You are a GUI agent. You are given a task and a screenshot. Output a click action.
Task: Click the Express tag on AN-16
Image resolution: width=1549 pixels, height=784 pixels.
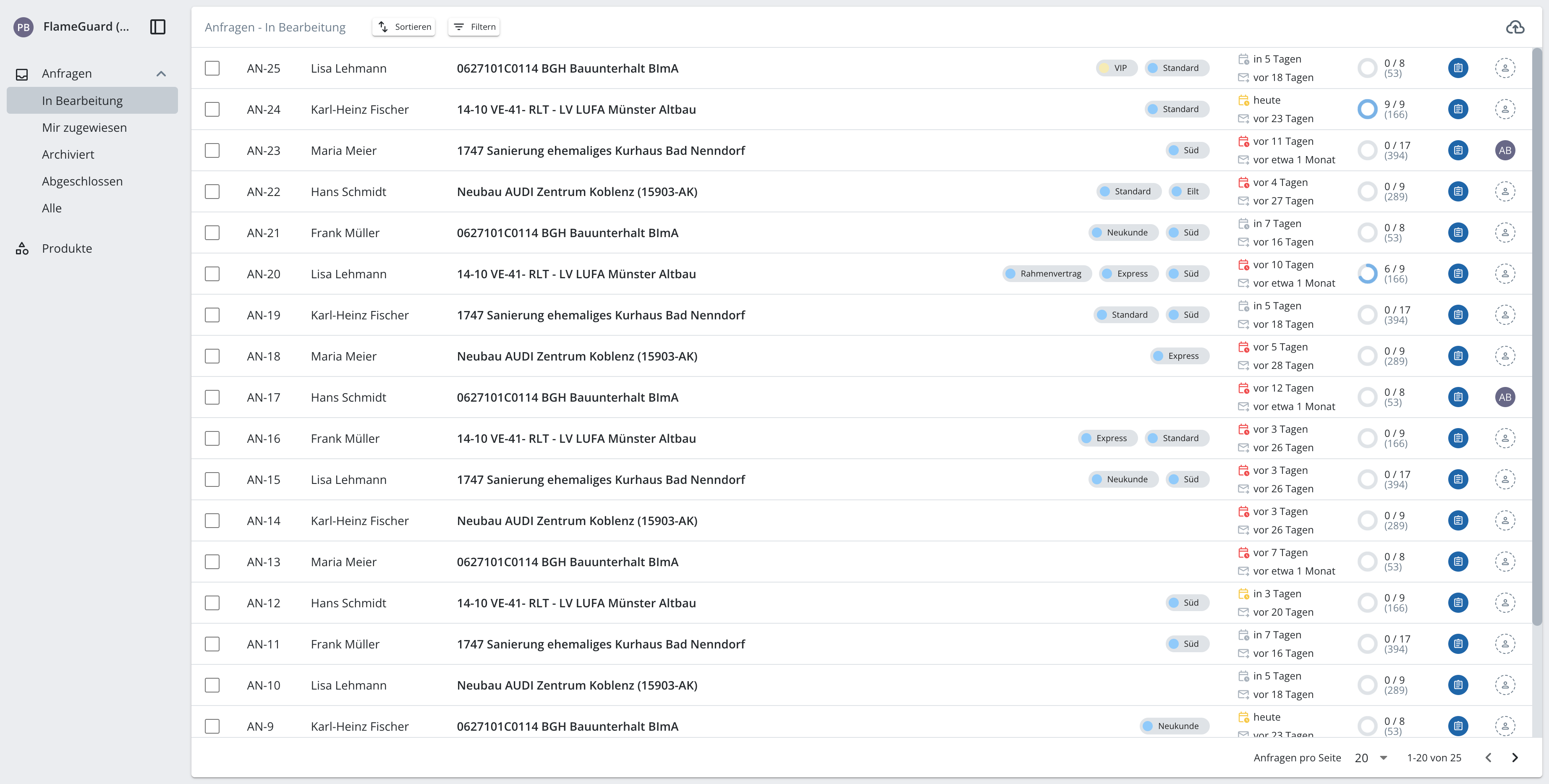[1107, 438]
